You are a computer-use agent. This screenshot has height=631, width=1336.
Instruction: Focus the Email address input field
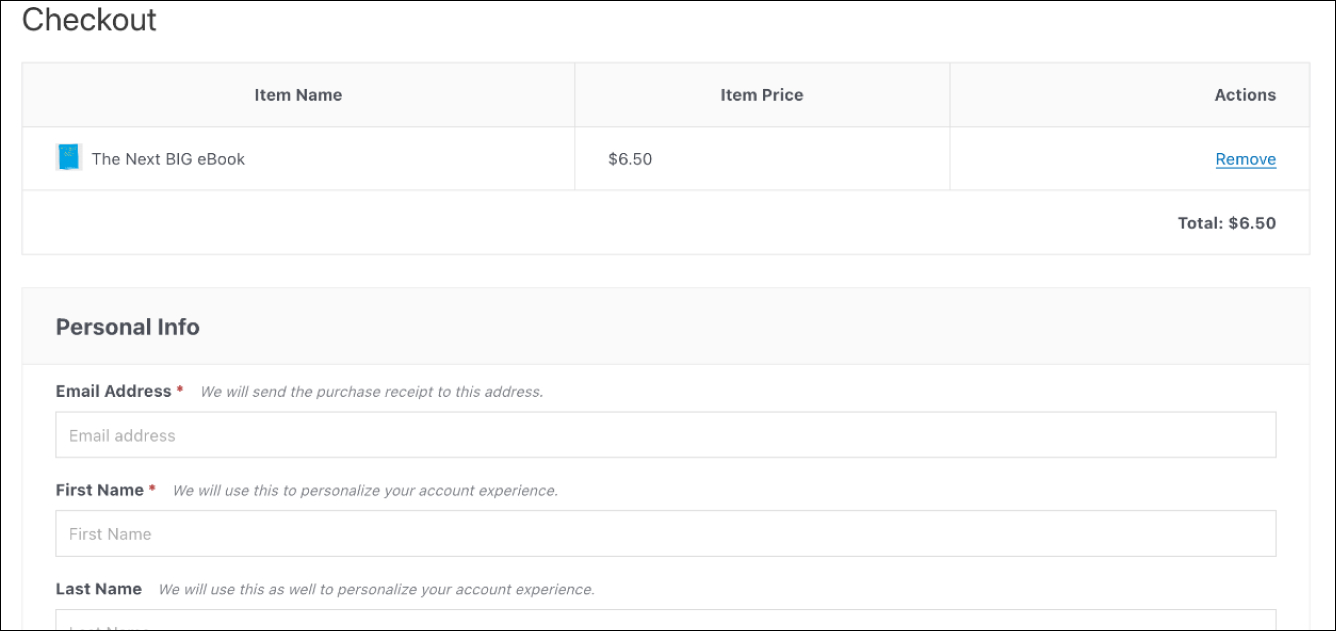point(665,435)
